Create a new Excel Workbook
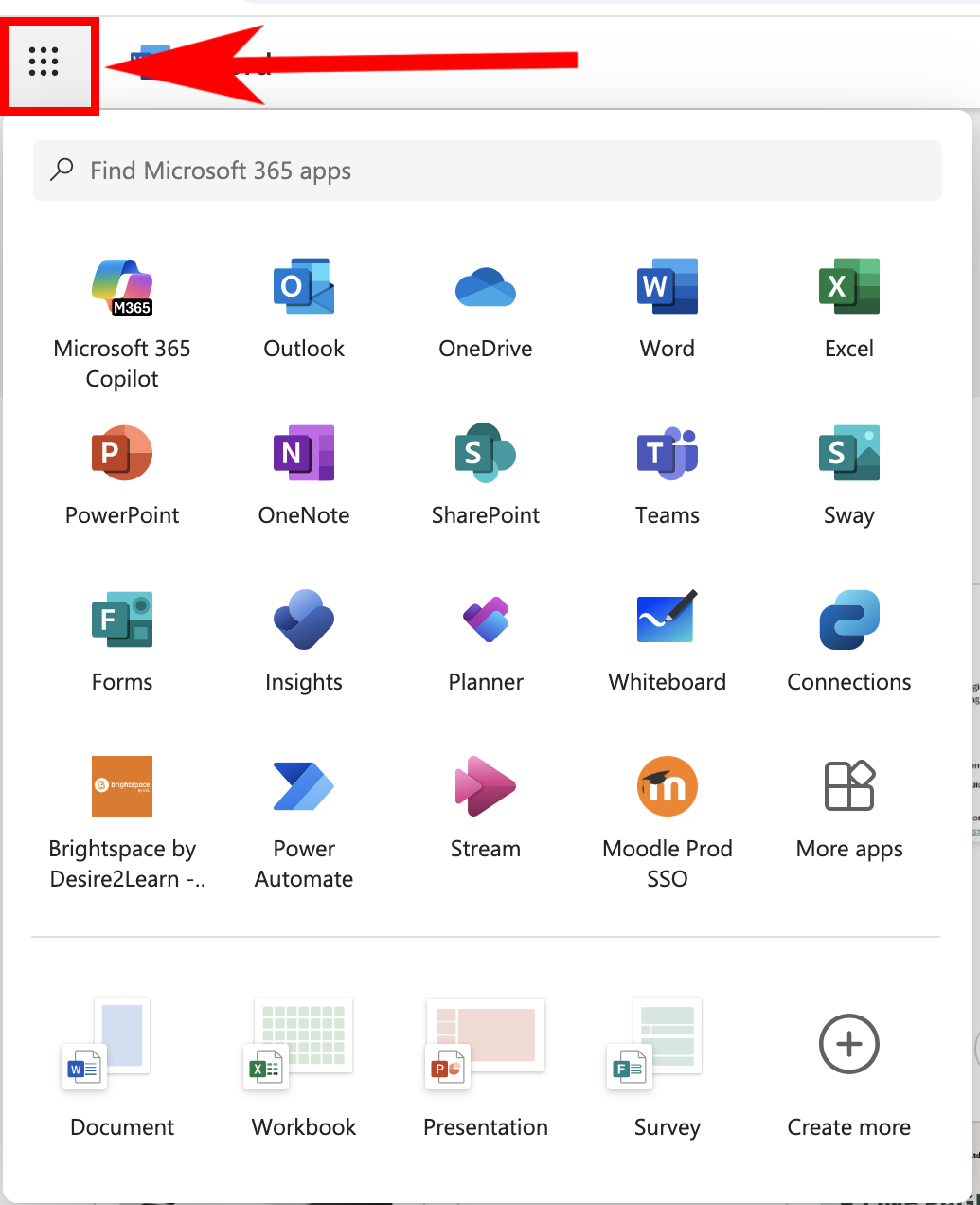Viewport: 980px width, 1205px height. tap(304, 1069)
